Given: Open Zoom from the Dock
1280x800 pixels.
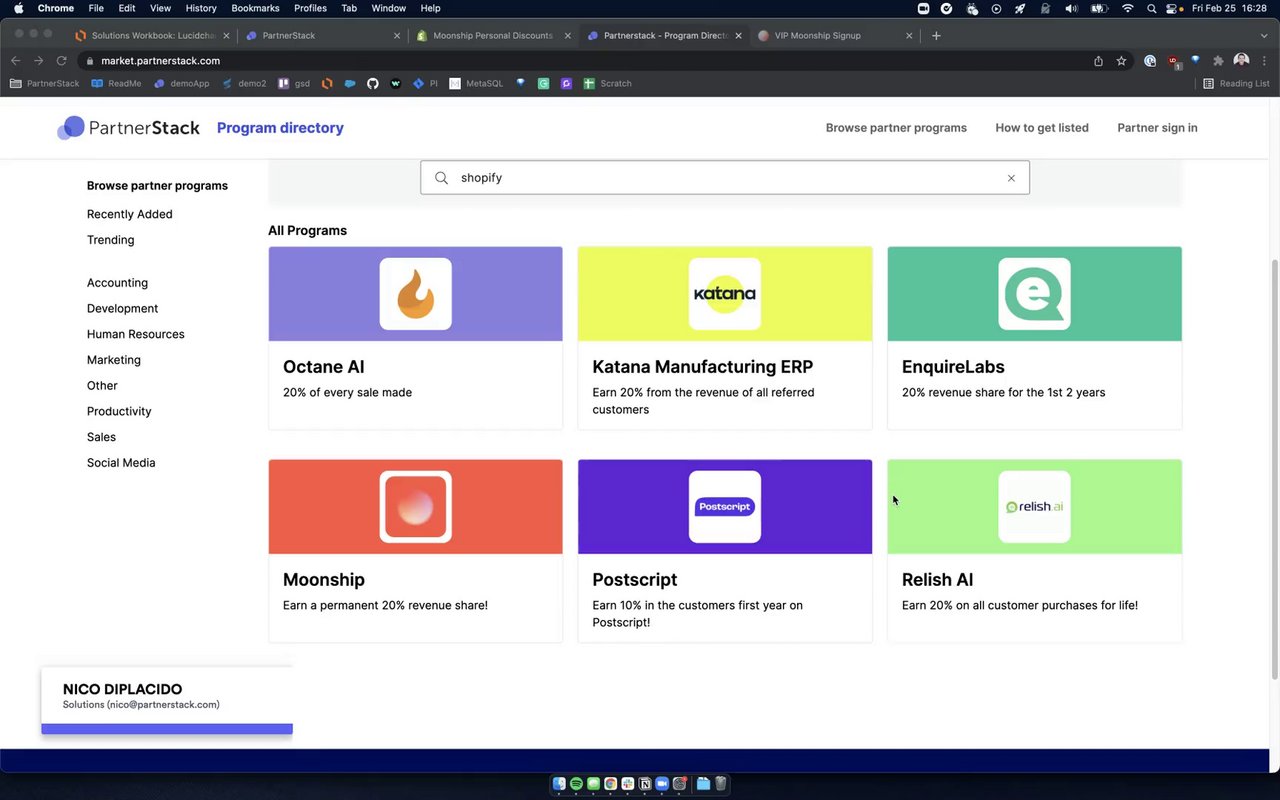Looking at the screenshot, I should point(662,784).
